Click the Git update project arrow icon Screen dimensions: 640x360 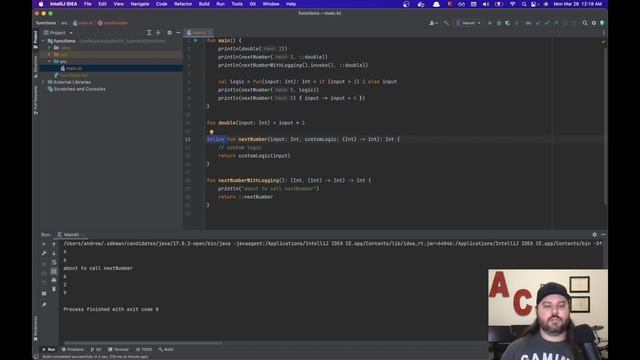(538, 23)
